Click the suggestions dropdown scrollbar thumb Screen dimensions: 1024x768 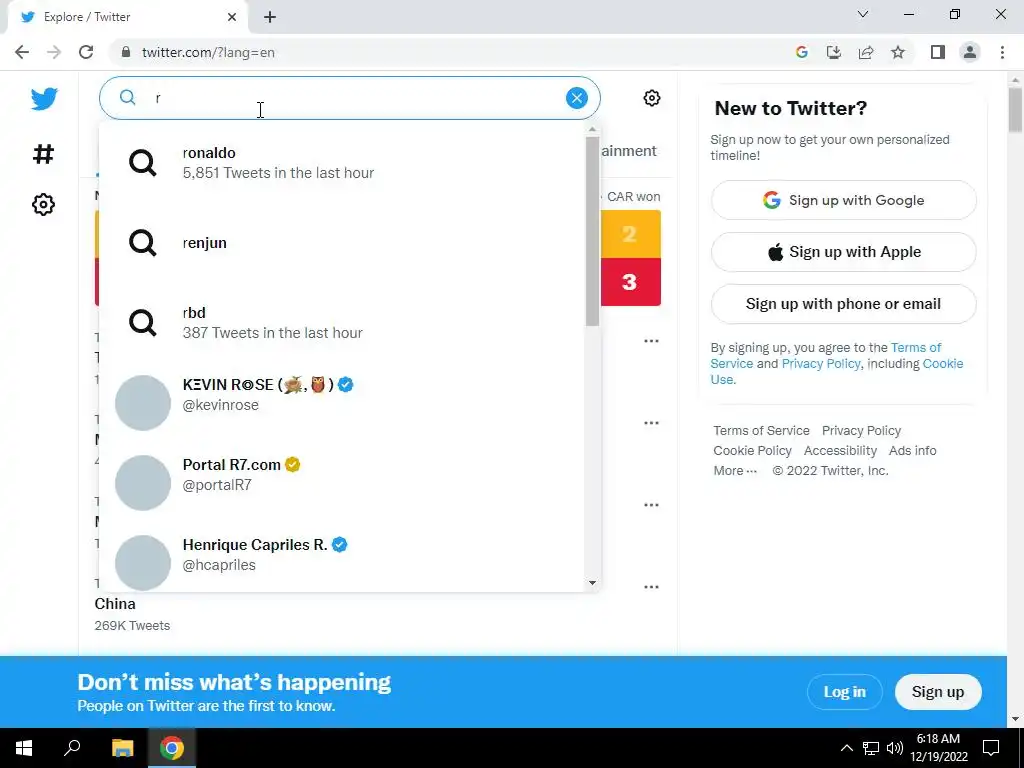point(592,232)
